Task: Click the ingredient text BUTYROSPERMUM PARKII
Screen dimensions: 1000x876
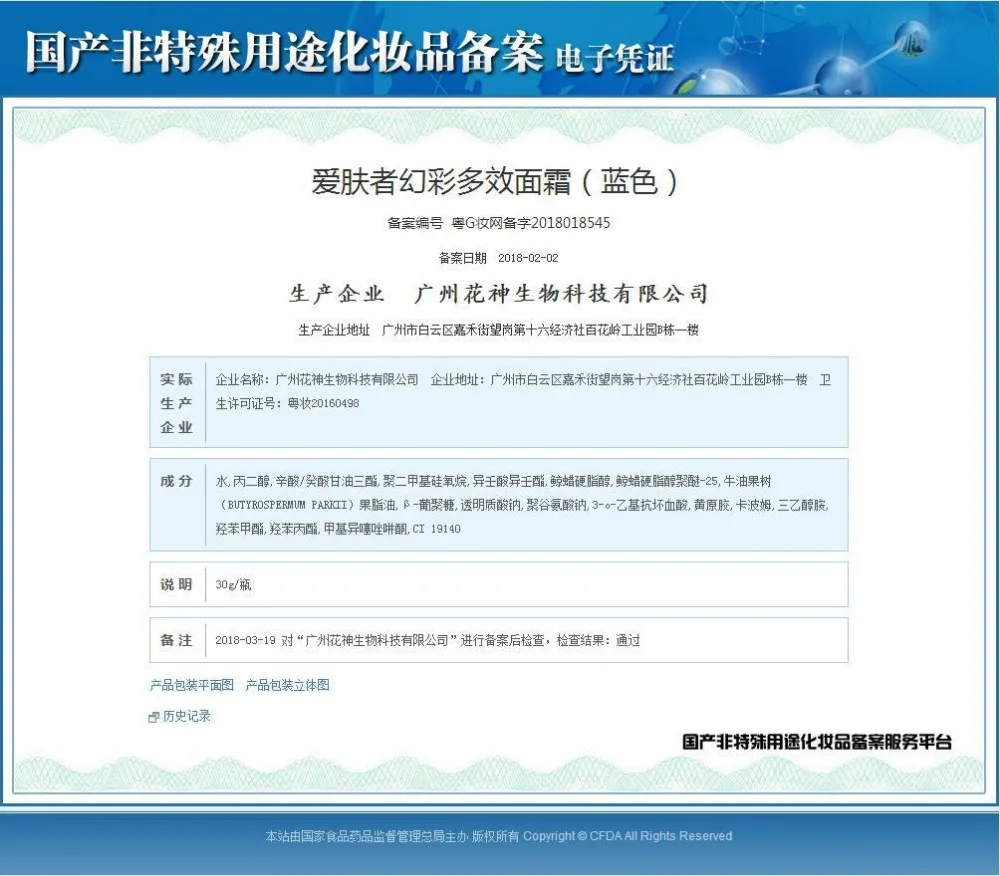Action: (x=287, y=505)
